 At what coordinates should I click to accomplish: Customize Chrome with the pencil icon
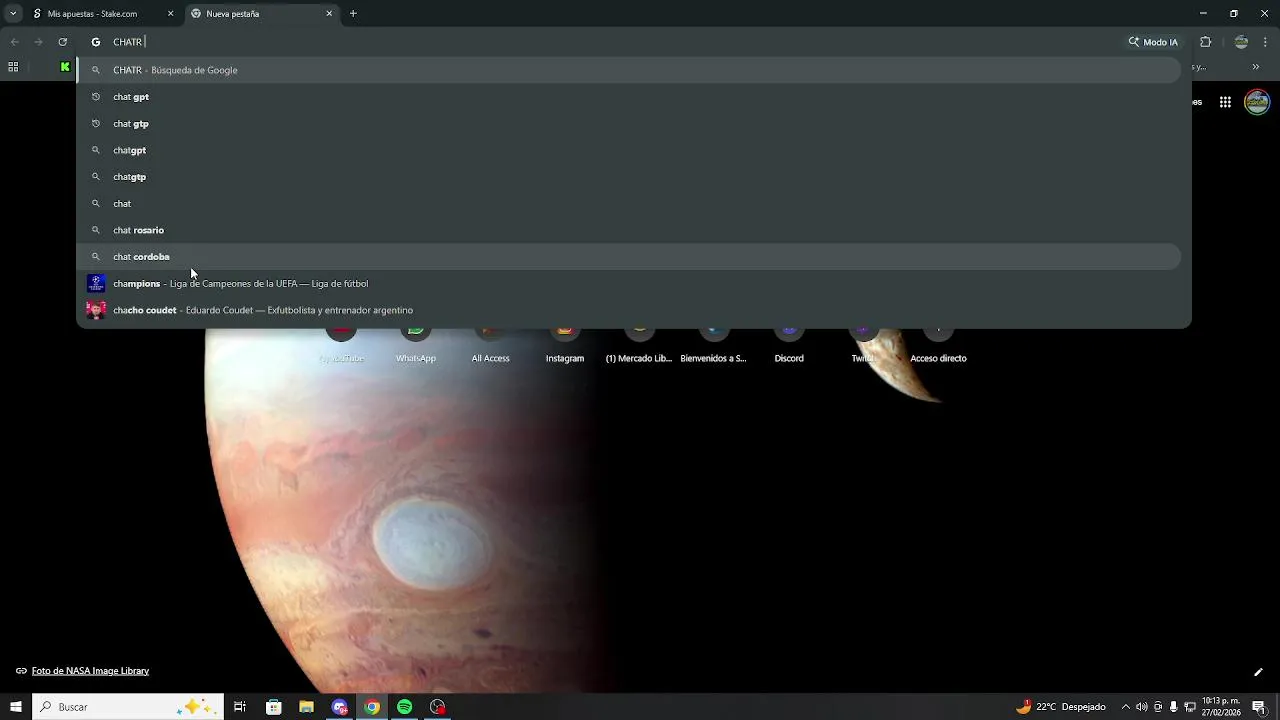(1258, 672)
